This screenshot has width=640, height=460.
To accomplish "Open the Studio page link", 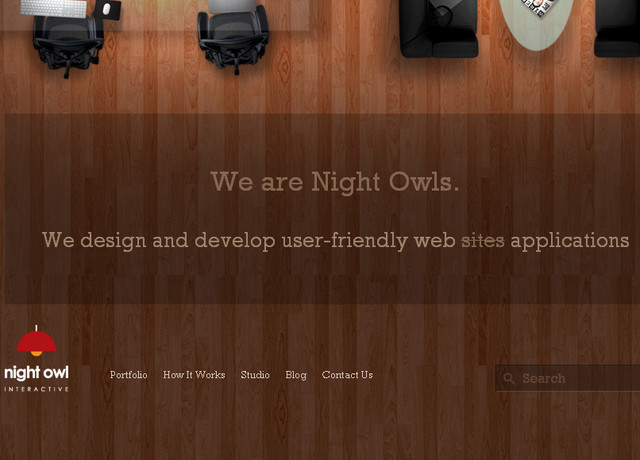I will tap(255, 375).
